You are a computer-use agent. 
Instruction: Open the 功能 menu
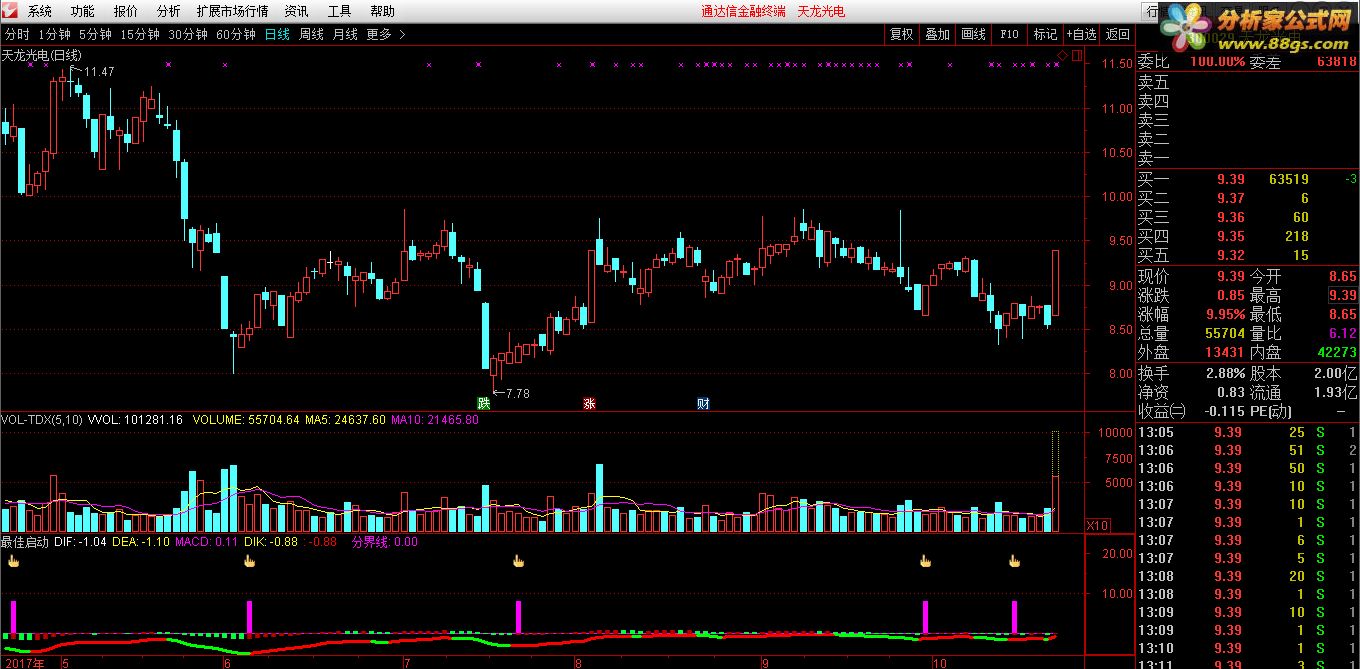[x=83, y=11]
